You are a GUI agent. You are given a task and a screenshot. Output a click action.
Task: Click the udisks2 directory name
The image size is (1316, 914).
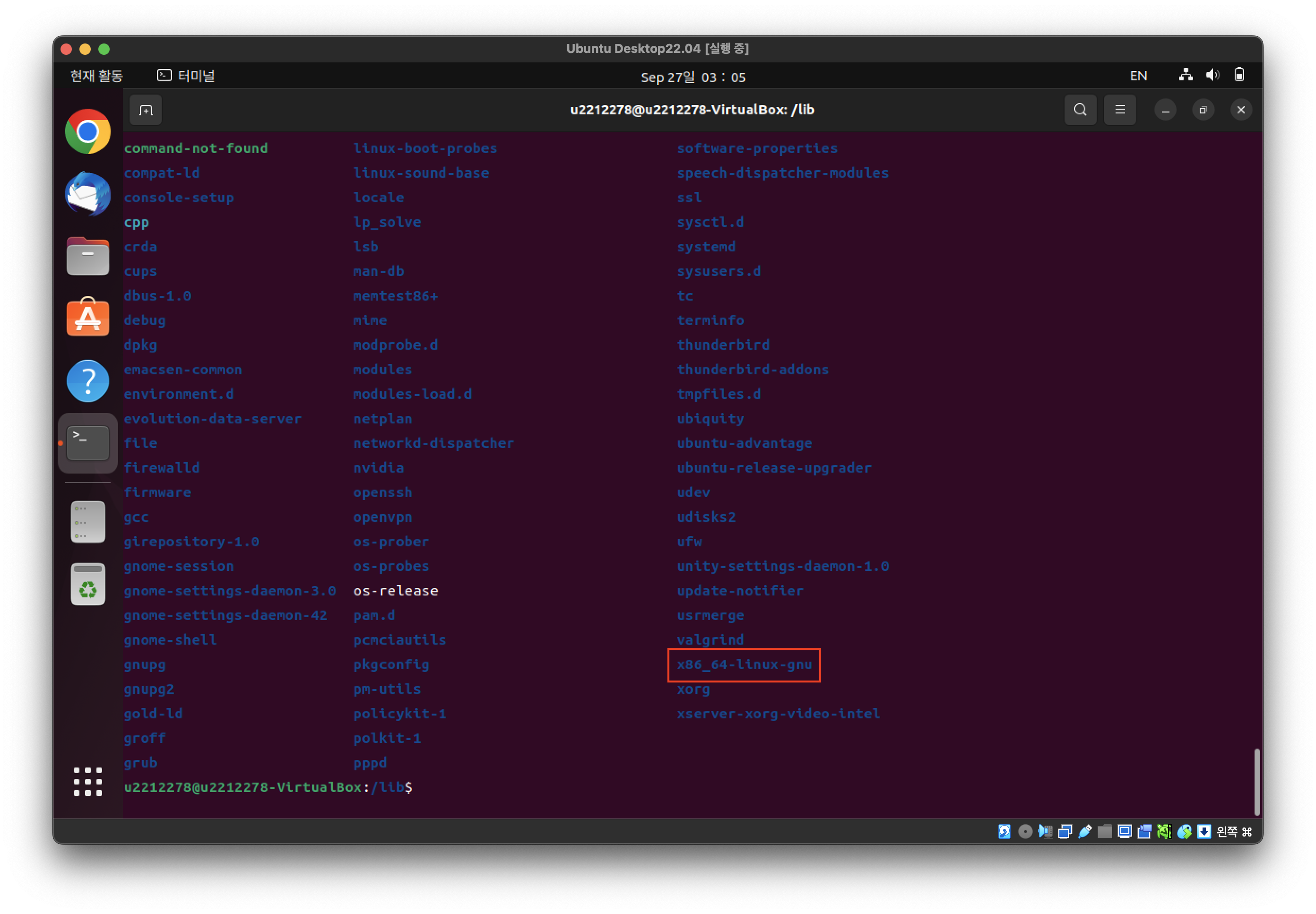click(x=706, y=517)
